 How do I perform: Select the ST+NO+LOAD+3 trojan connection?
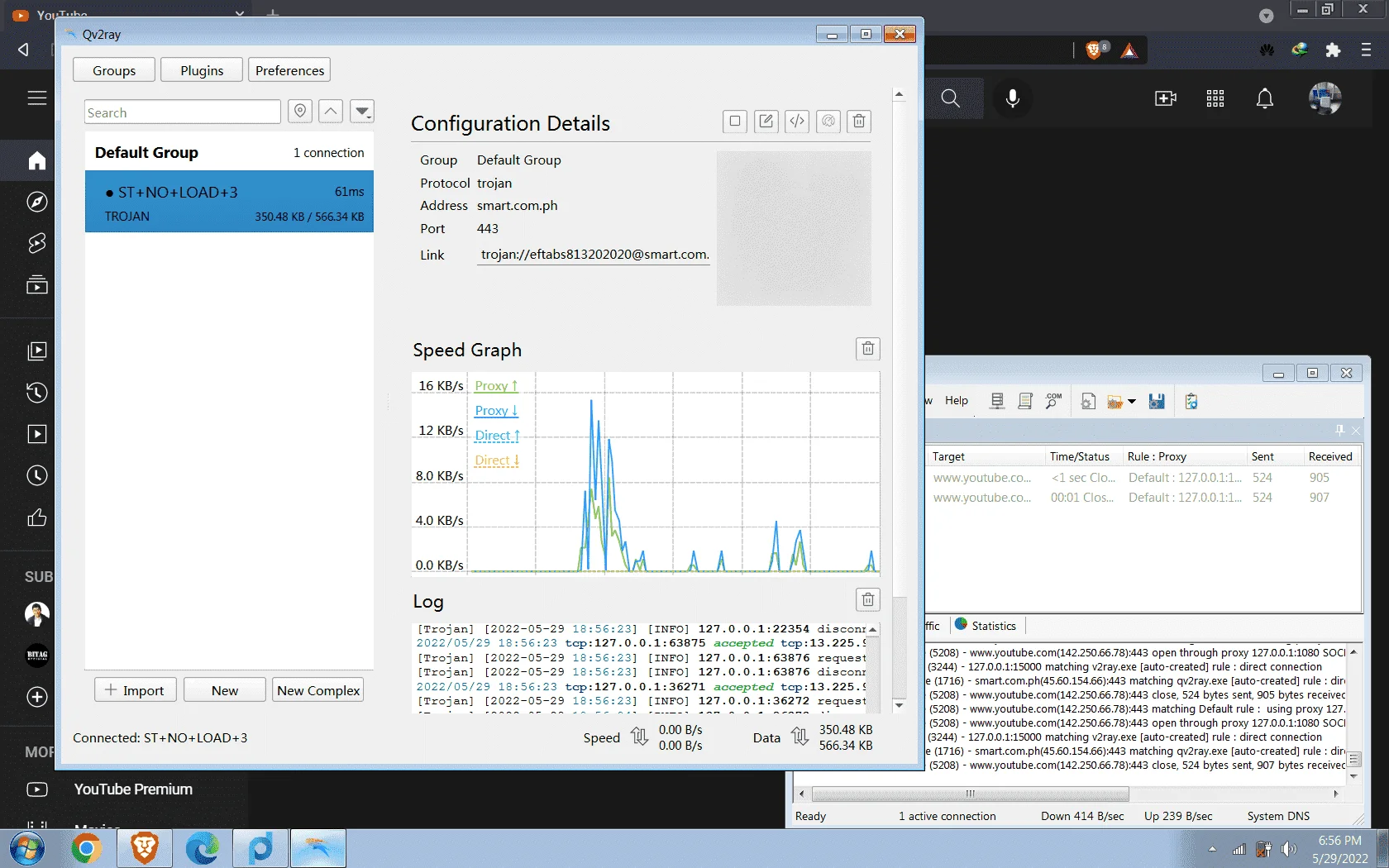point(229,202)
